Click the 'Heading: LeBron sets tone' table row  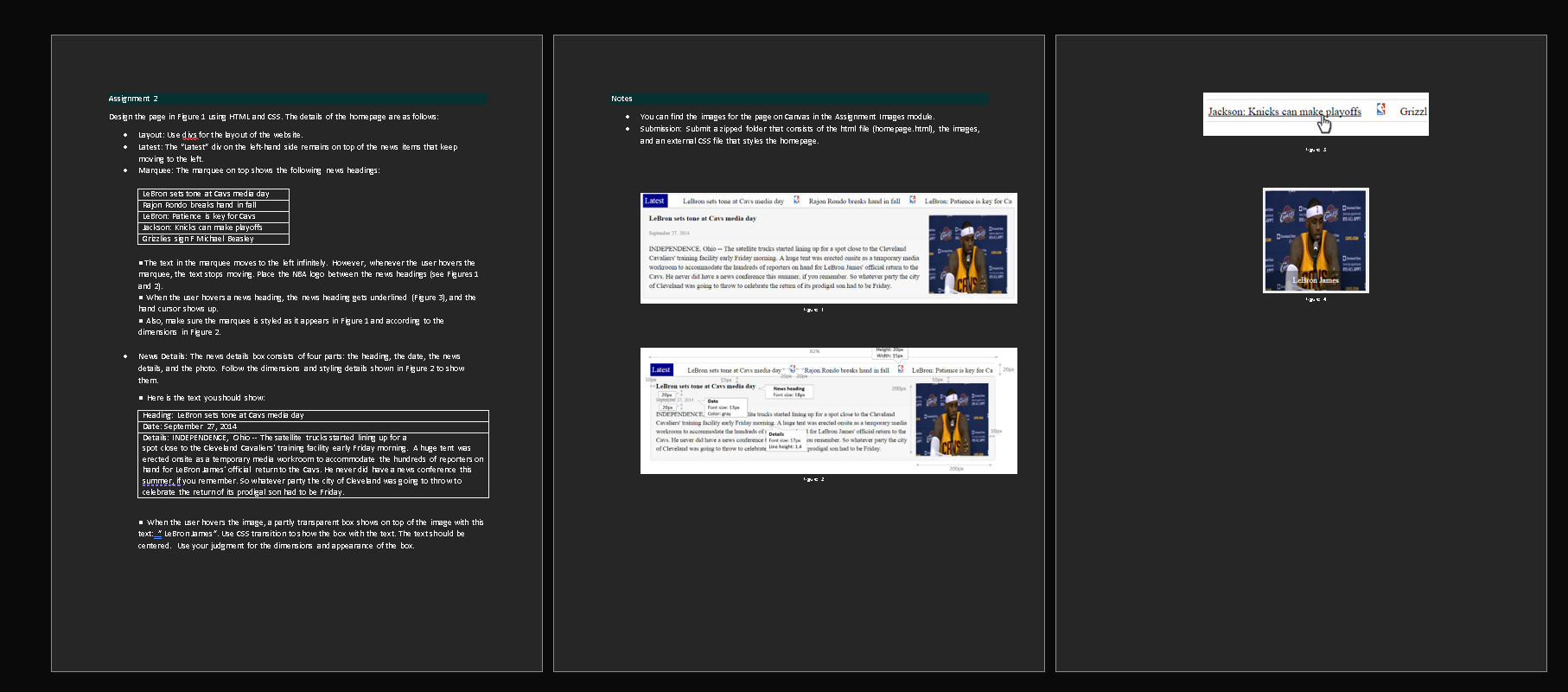coord(313,415)
